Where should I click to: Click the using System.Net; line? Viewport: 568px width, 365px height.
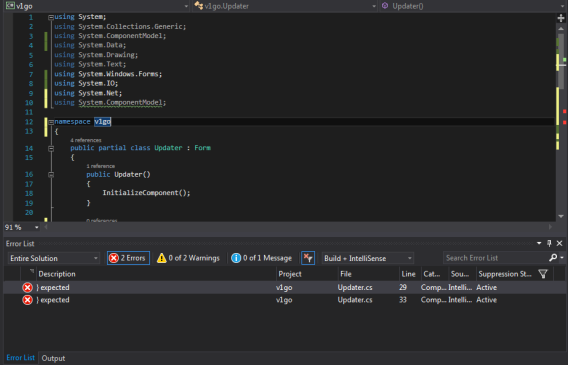tap(88, 93)
